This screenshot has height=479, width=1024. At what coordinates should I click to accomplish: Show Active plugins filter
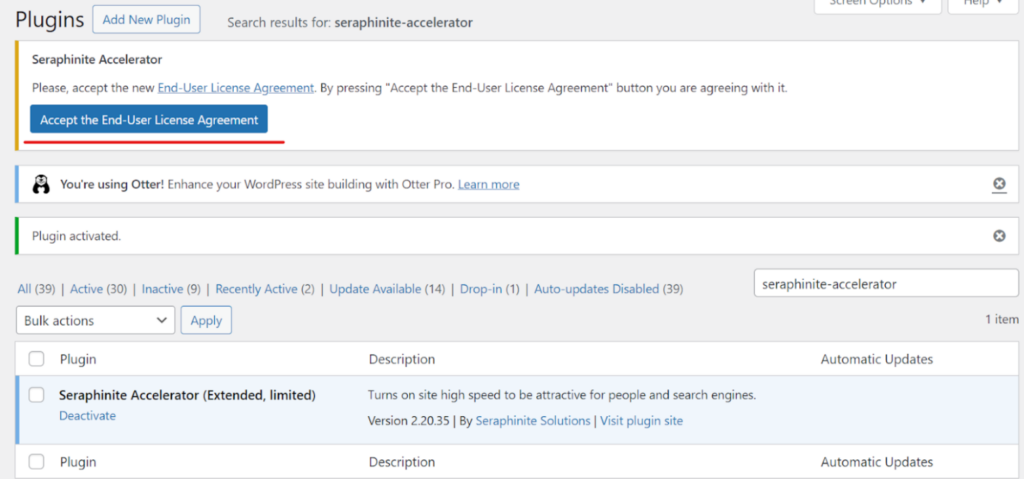click(86, 289)
